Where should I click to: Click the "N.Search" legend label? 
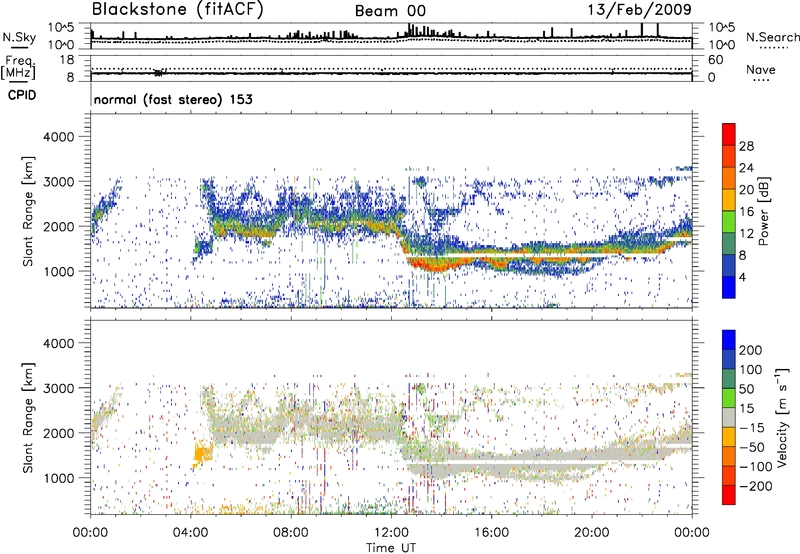pos(773,37)
